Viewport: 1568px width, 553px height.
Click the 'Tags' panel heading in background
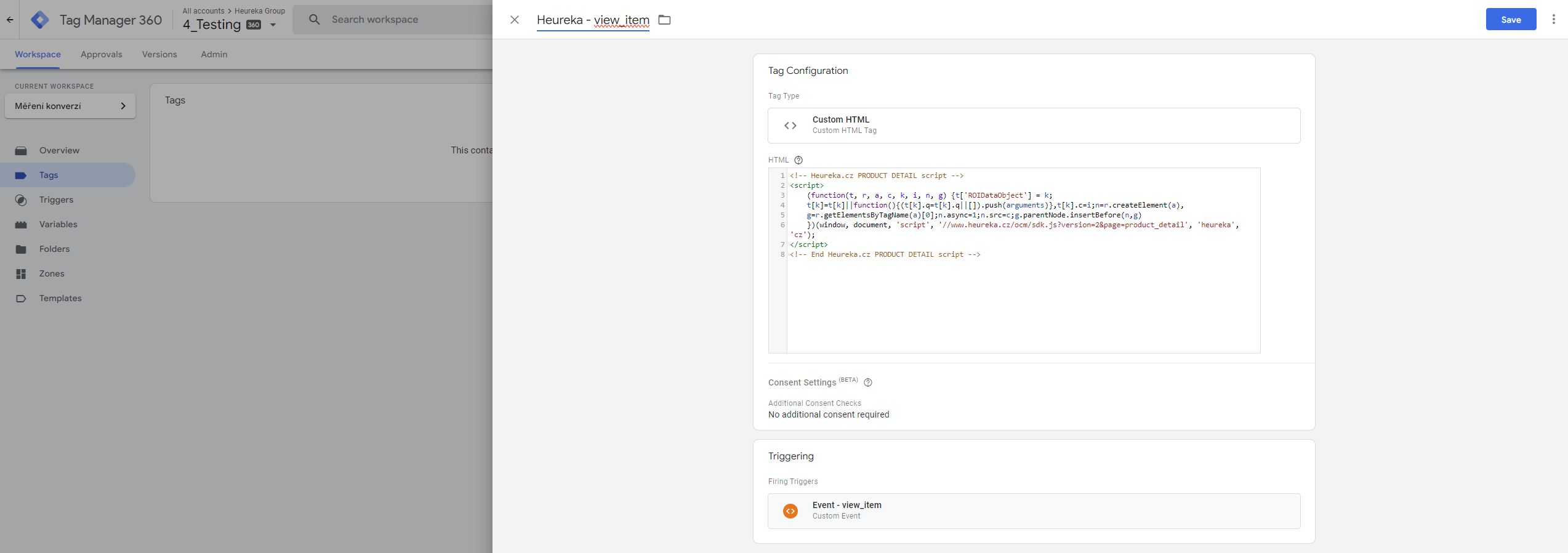[175, 100]
